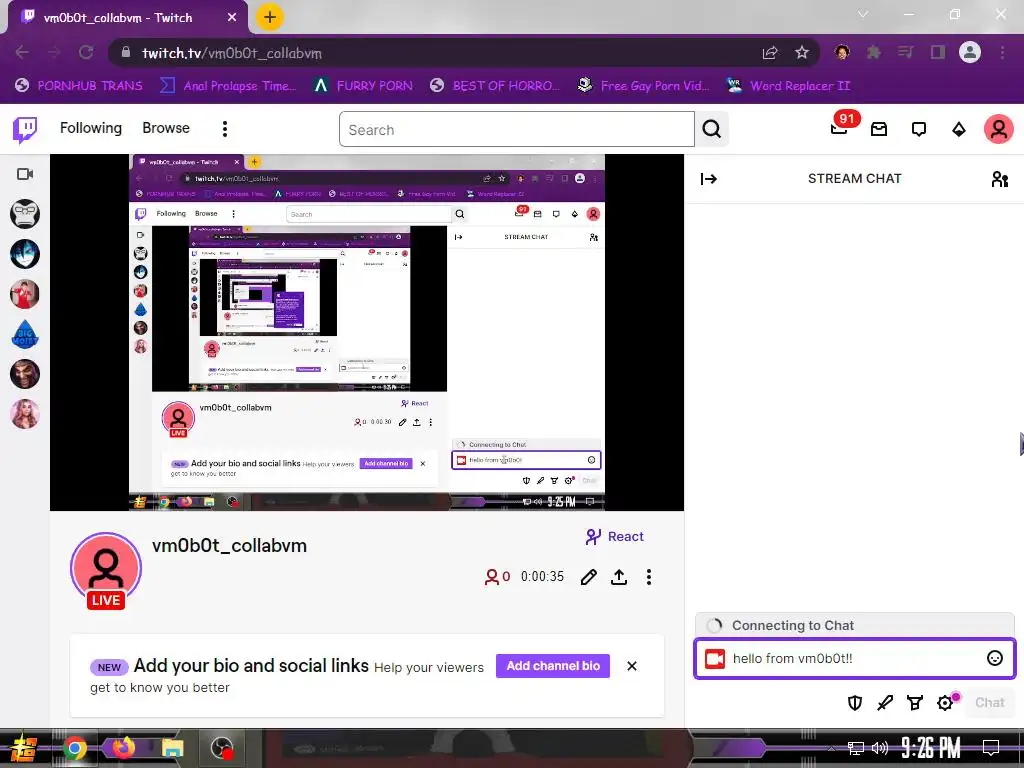Image resolution: width=1024 pixels, height=768 pixels.
Task: Go back in browser history
Action: click(x=22, y=52)
